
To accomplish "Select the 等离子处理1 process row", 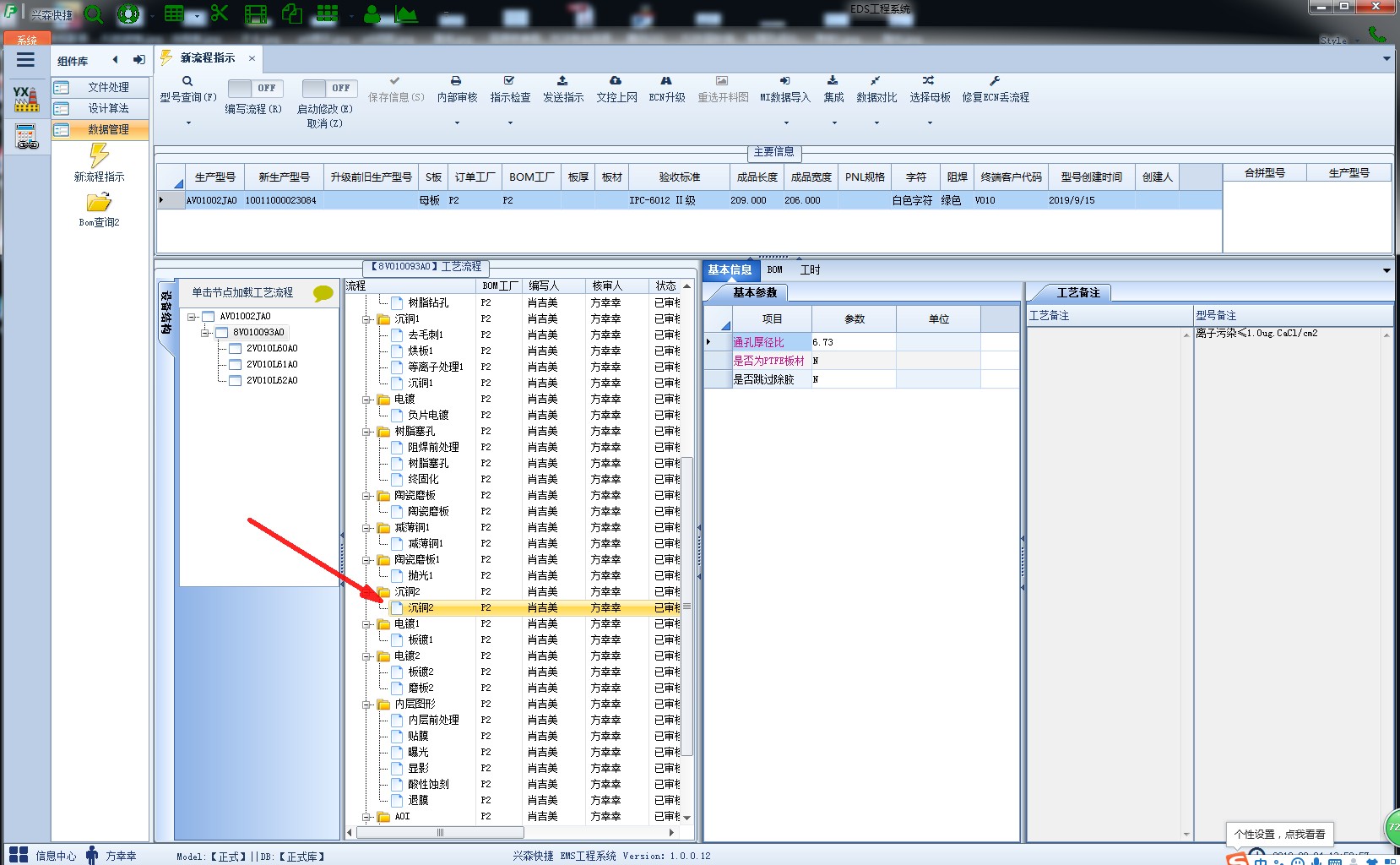I will click(435, 367).
